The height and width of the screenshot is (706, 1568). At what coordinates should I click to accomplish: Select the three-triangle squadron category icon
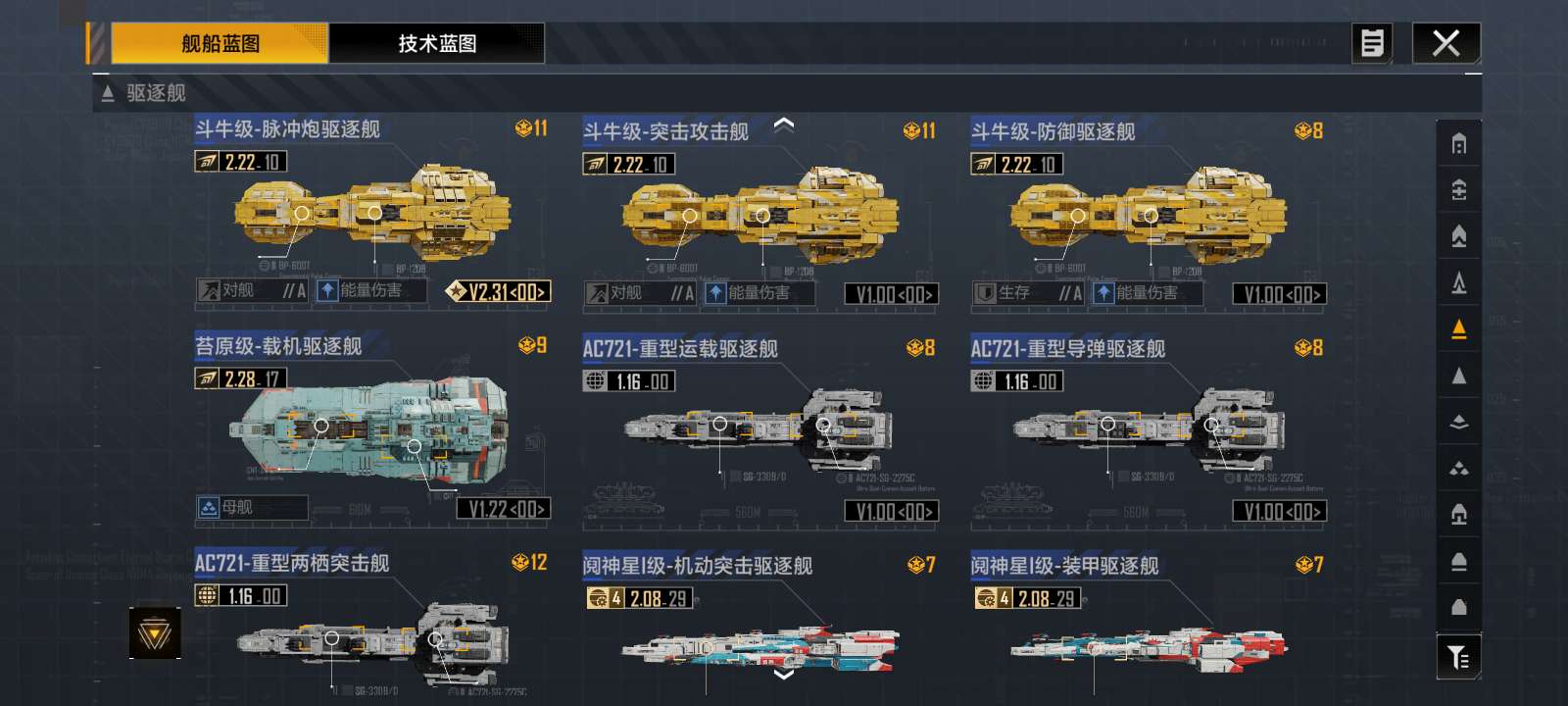click(1458, 469)
